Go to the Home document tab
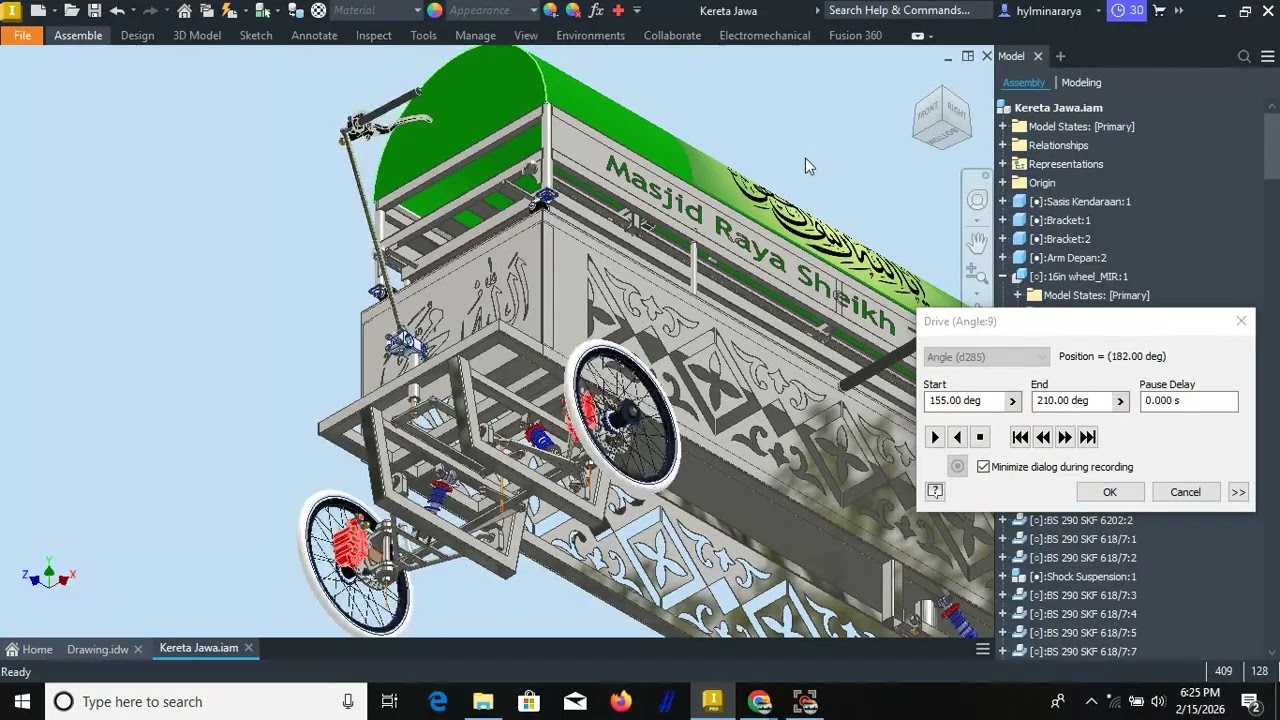This screenshot has width=1280, height=720. pyautogui.click(x=29, y=649)
